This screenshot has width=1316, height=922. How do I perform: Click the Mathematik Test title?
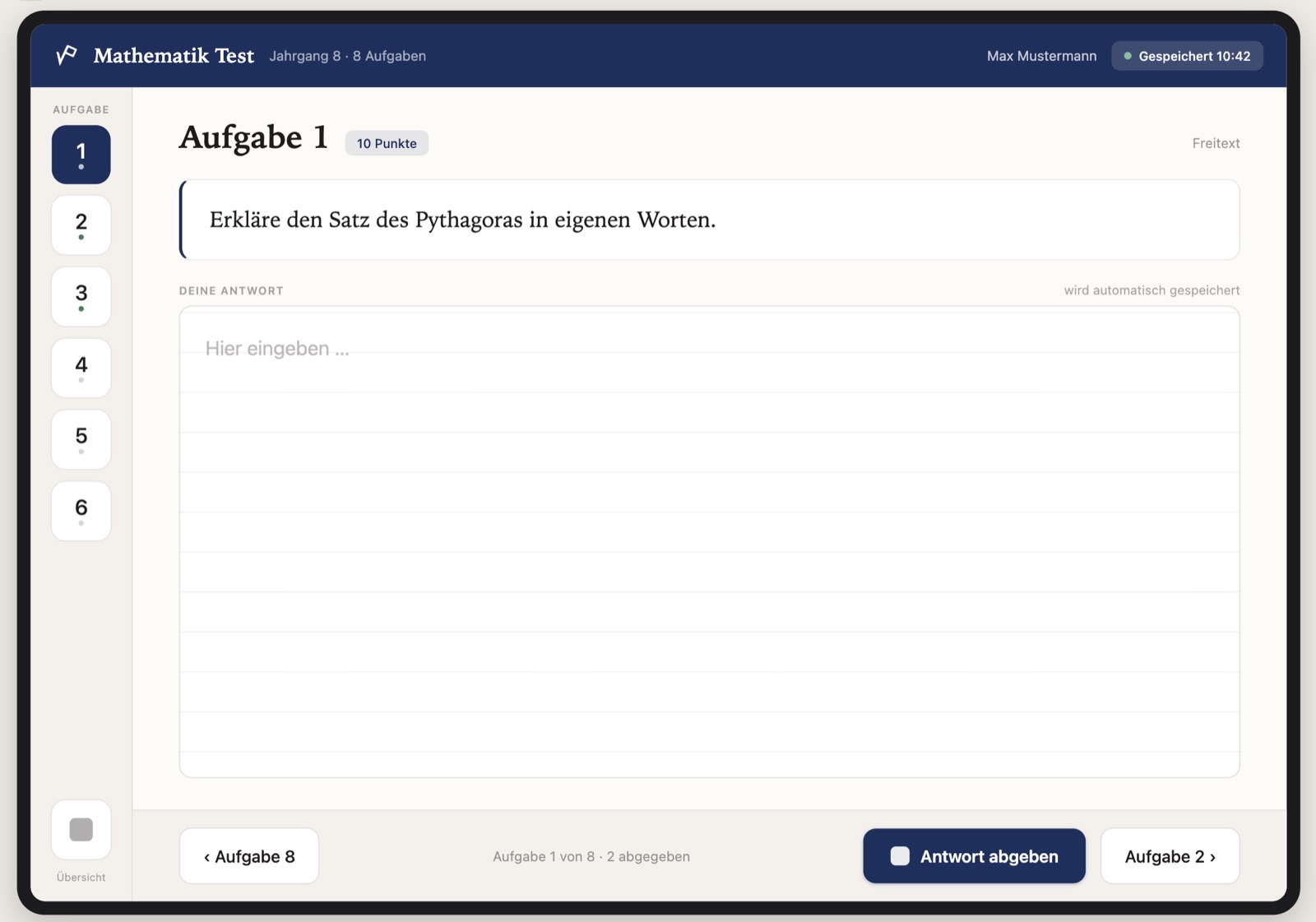click(x=174, y=56)
